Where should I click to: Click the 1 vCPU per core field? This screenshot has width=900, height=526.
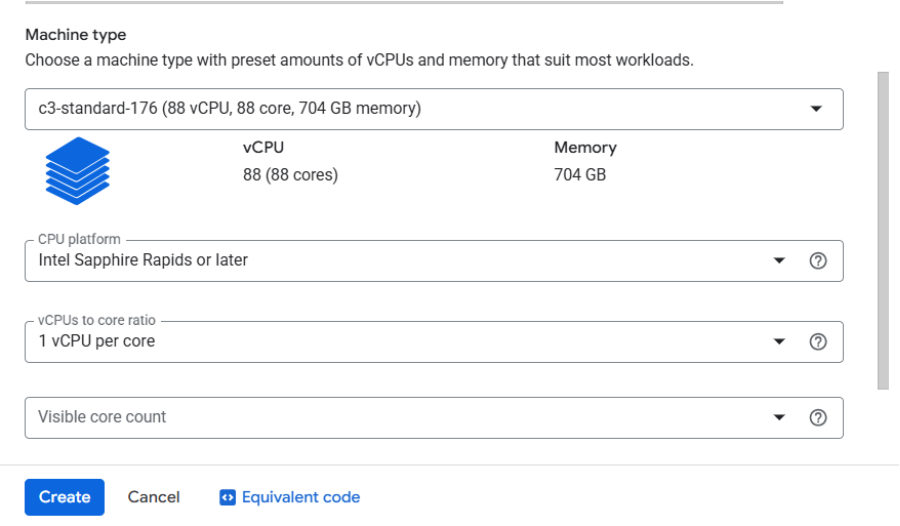97,341
